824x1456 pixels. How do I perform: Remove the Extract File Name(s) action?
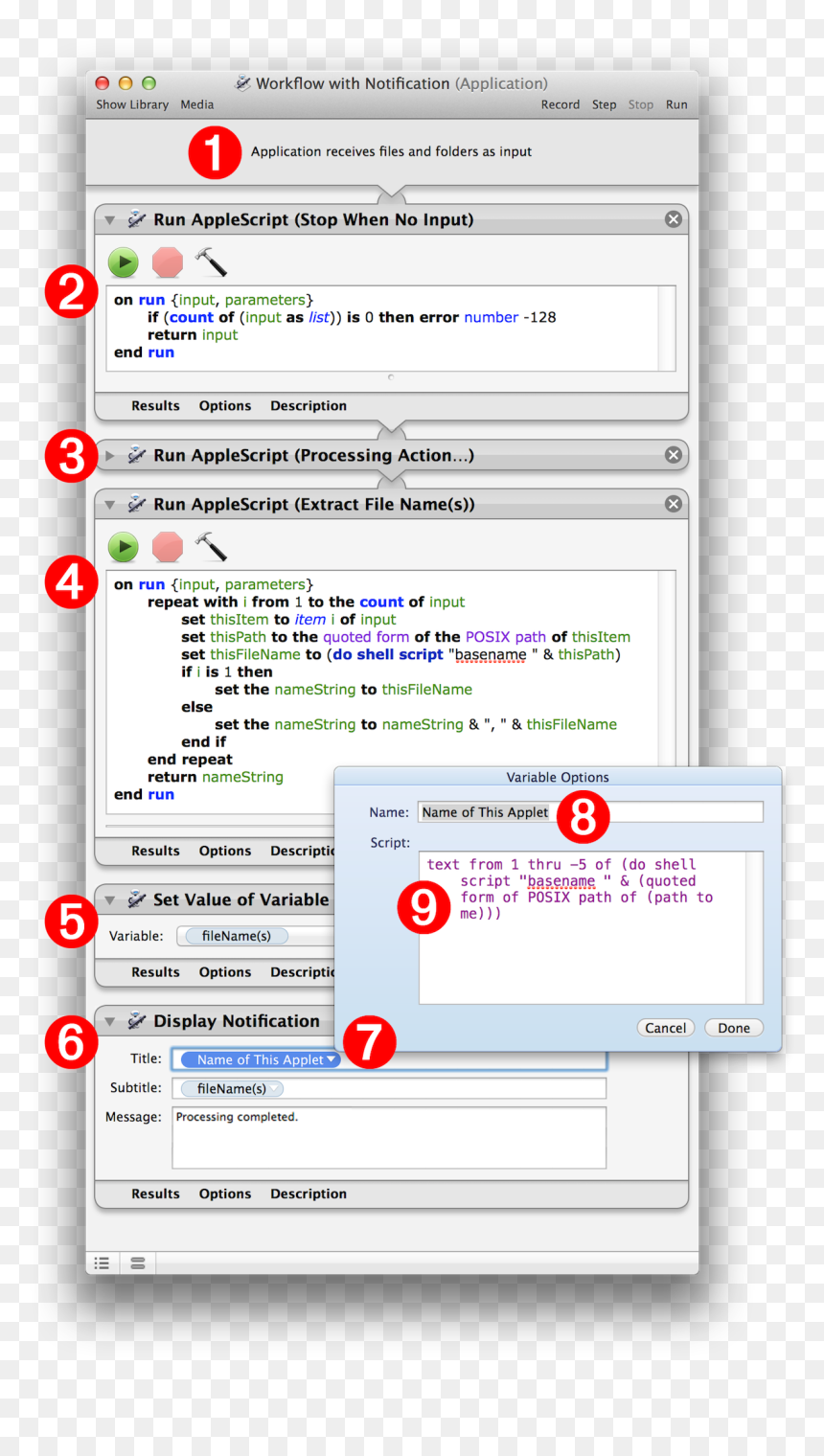(674, 504)
